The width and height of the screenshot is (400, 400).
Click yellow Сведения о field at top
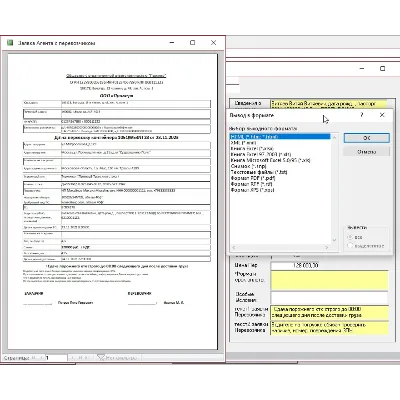coord(329,104)
